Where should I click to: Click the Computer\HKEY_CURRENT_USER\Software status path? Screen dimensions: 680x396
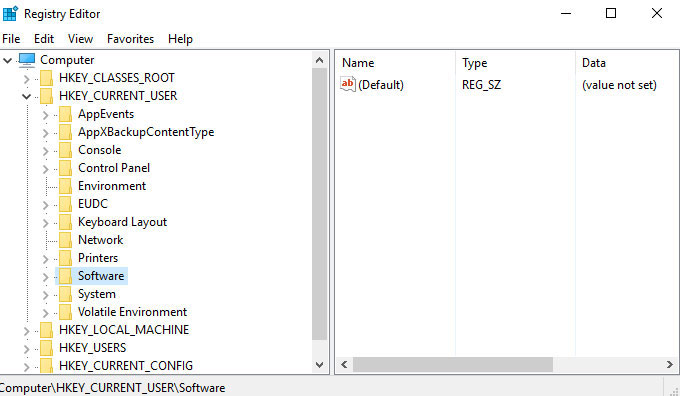click(113, 388)
